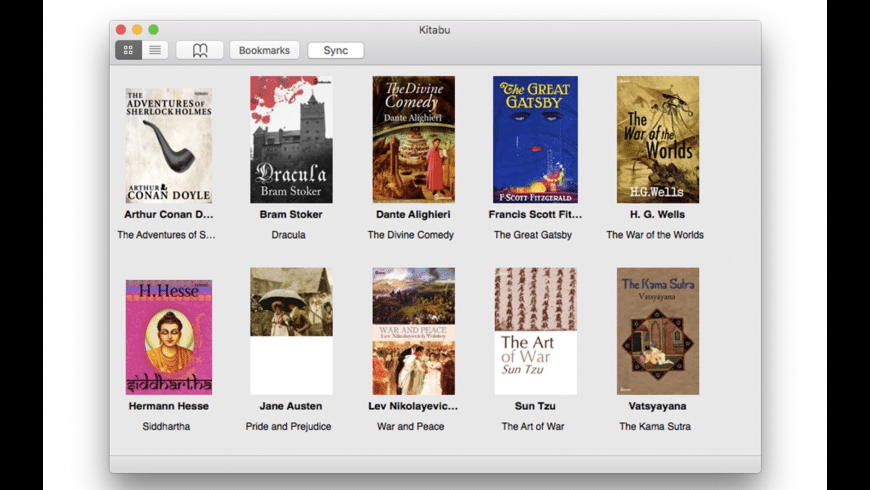Click the Kitabu window title

[x=434, y=30]
